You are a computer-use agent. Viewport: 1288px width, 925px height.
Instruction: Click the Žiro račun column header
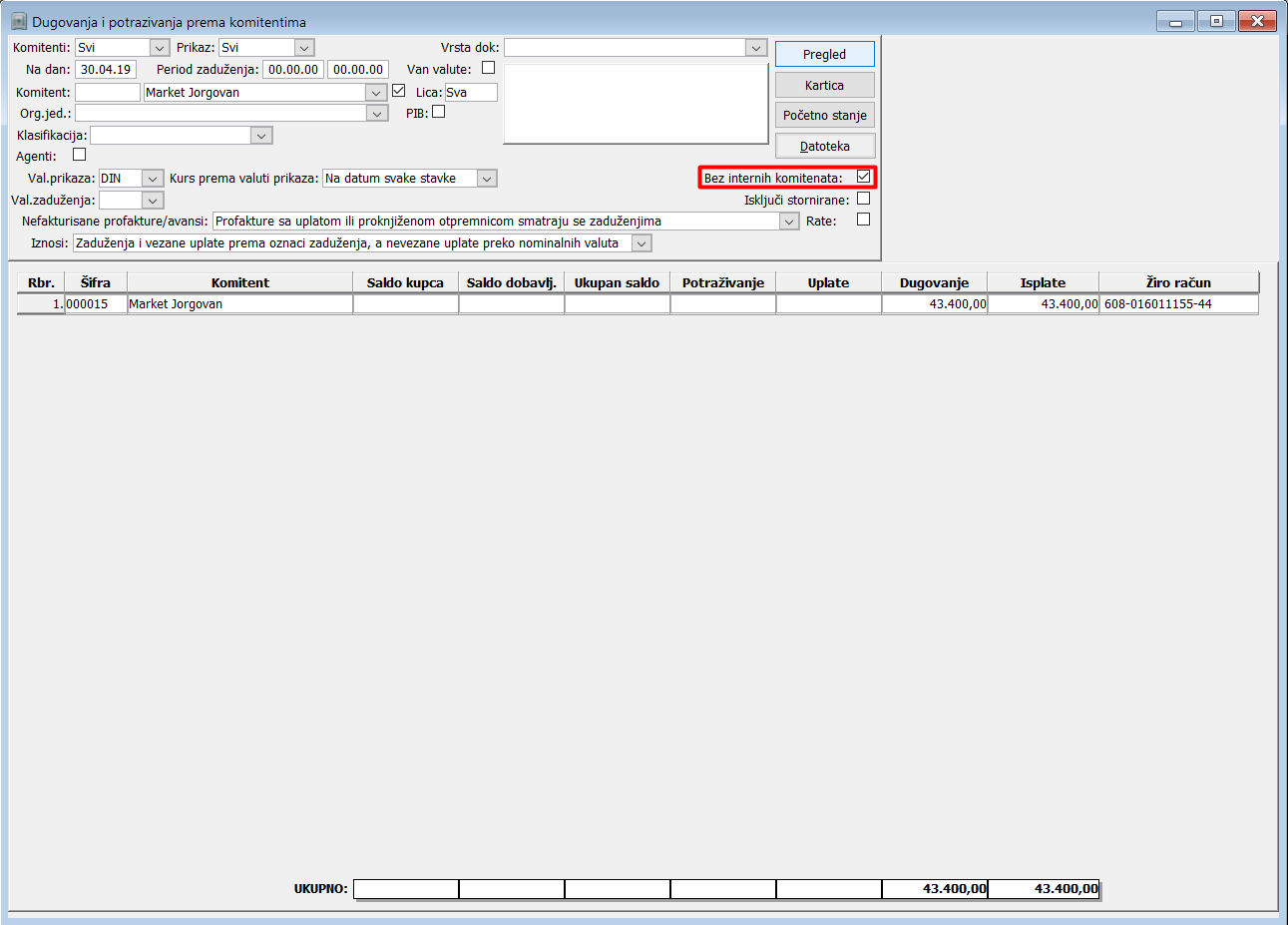click(x=1178, y=282)
